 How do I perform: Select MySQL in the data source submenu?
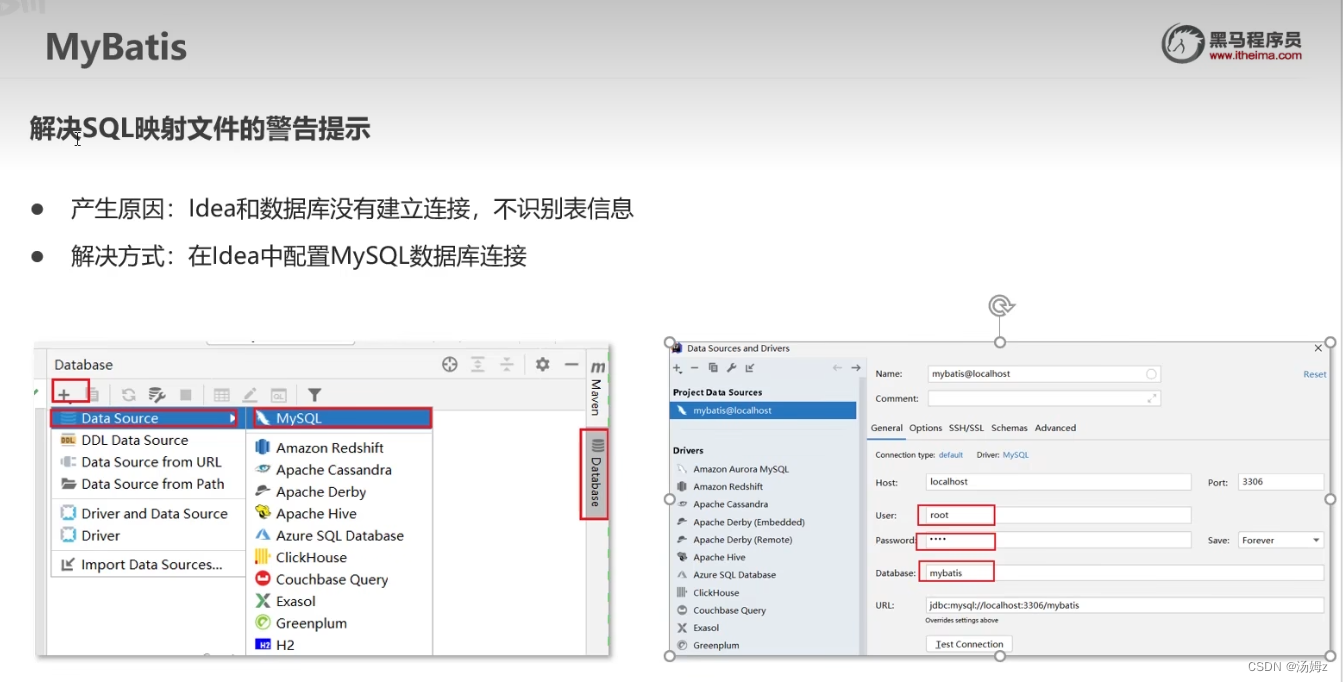click(x=340, y=418)
